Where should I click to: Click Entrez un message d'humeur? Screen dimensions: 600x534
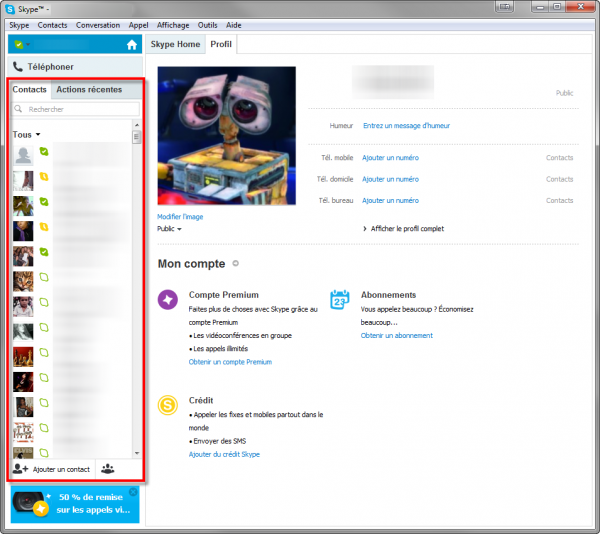click(406, 126)
